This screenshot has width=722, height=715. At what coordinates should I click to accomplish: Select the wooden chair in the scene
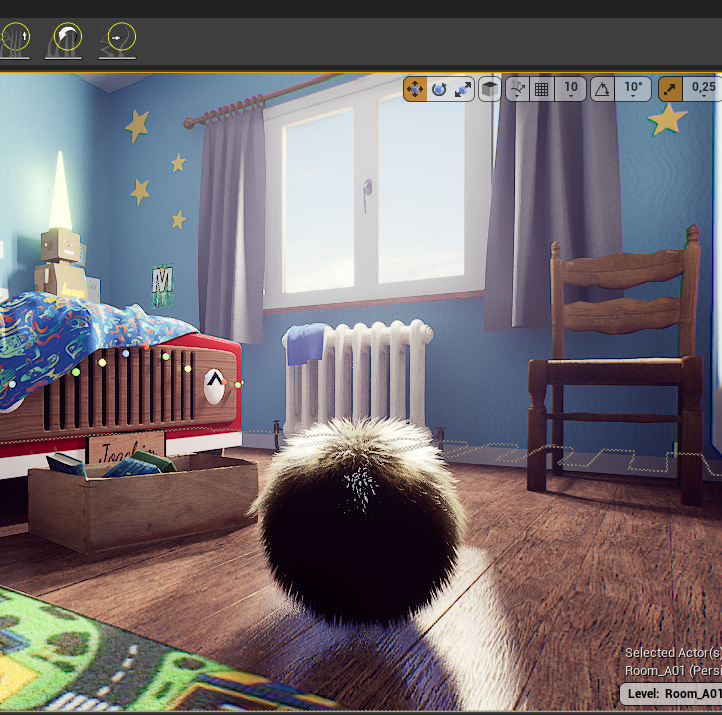(617, 370)
